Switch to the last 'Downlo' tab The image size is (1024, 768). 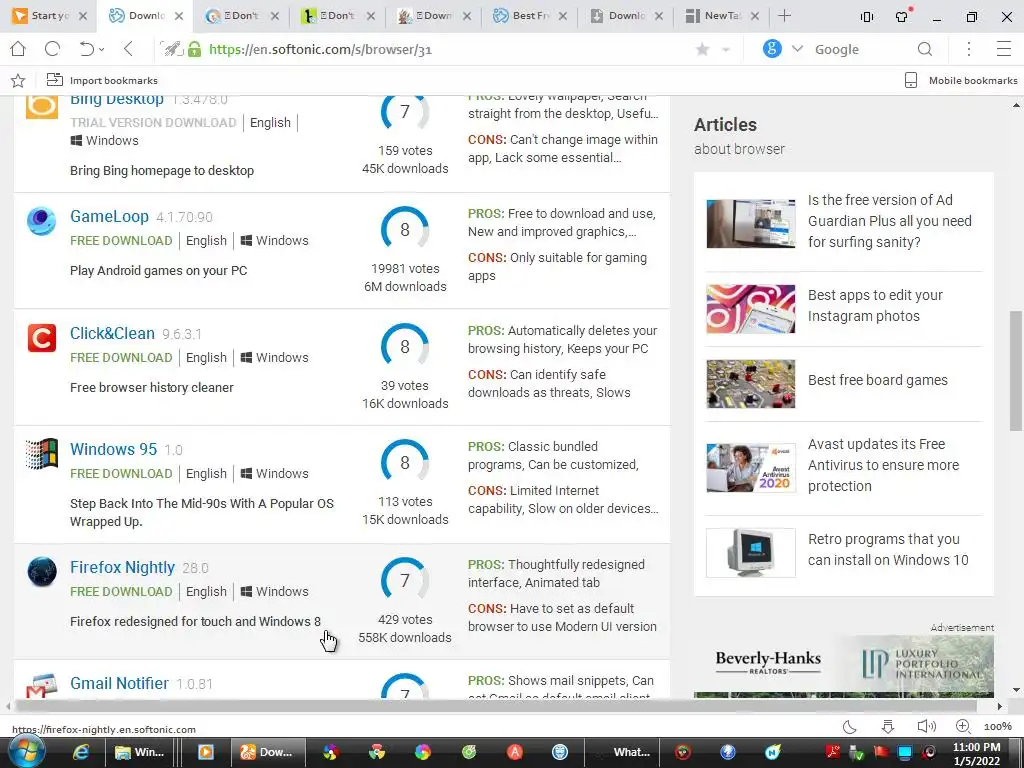pyautogui.click(x=626, y=16)
